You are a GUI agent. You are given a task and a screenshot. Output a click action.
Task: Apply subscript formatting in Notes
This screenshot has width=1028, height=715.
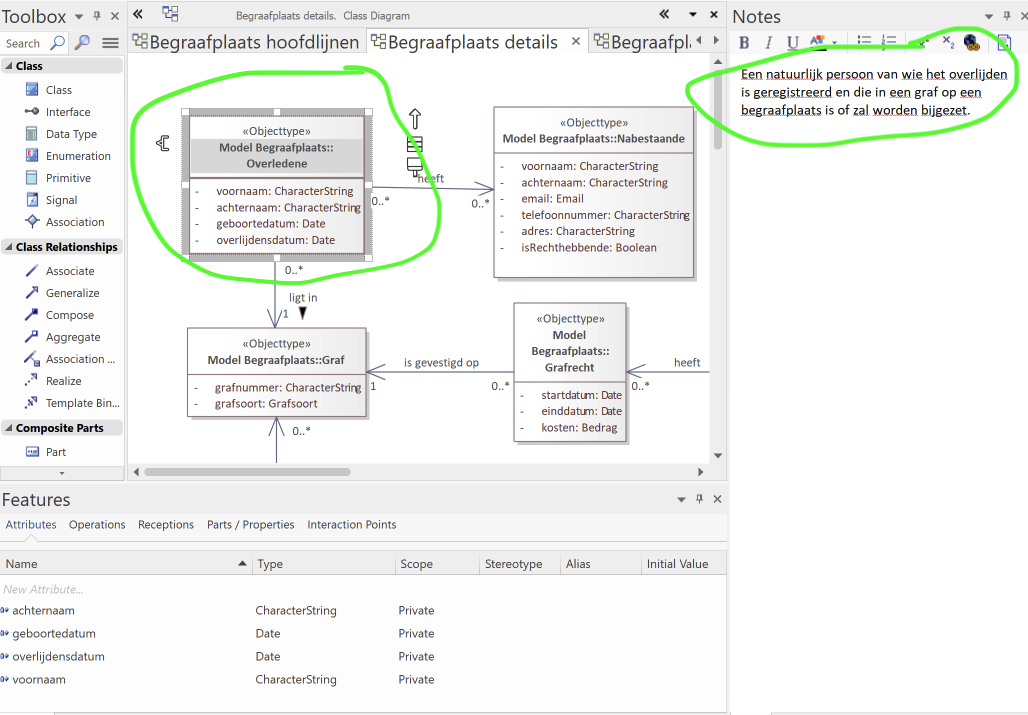coord(948,42)
